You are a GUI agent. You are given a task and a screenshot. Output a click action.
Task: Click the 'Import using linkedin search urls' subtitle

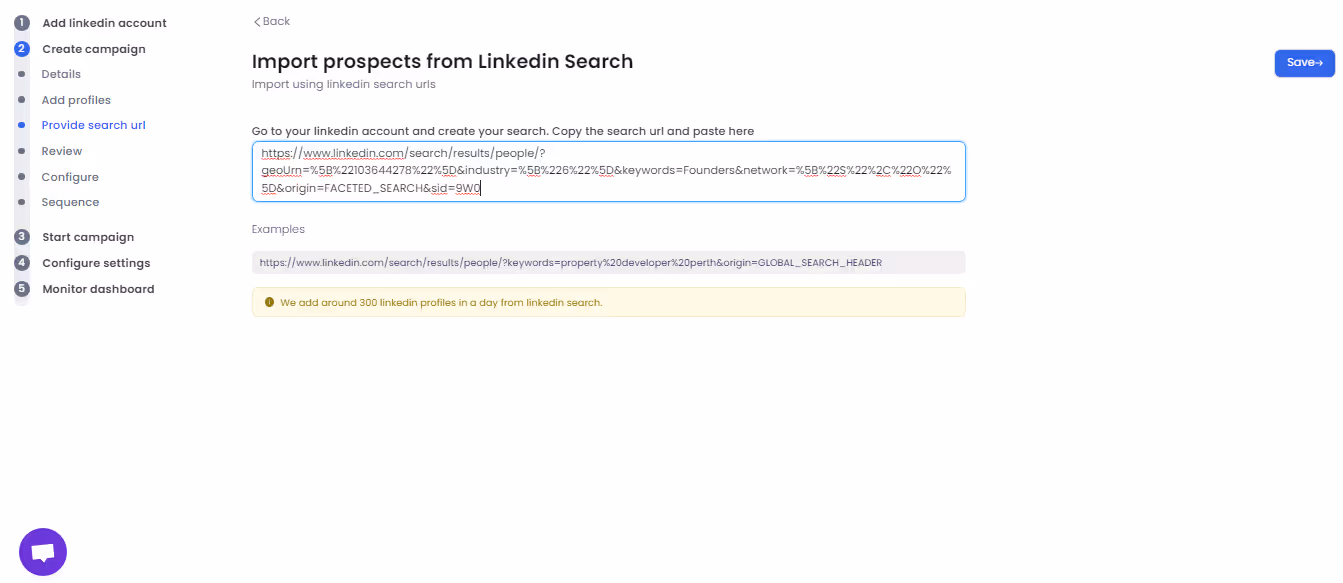click(343, 85)
